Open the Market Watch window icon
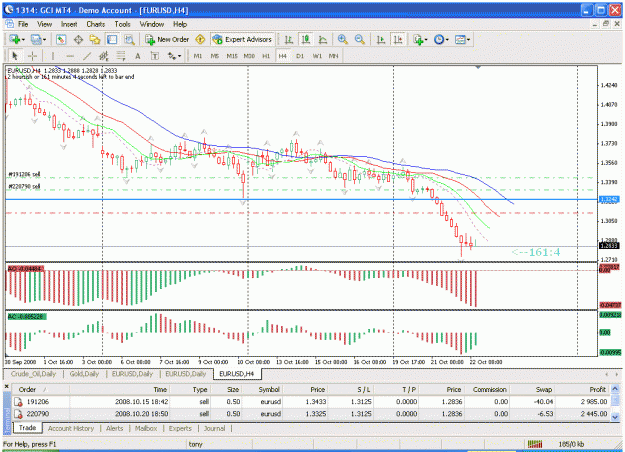The image size is (625, 452). 61,39
